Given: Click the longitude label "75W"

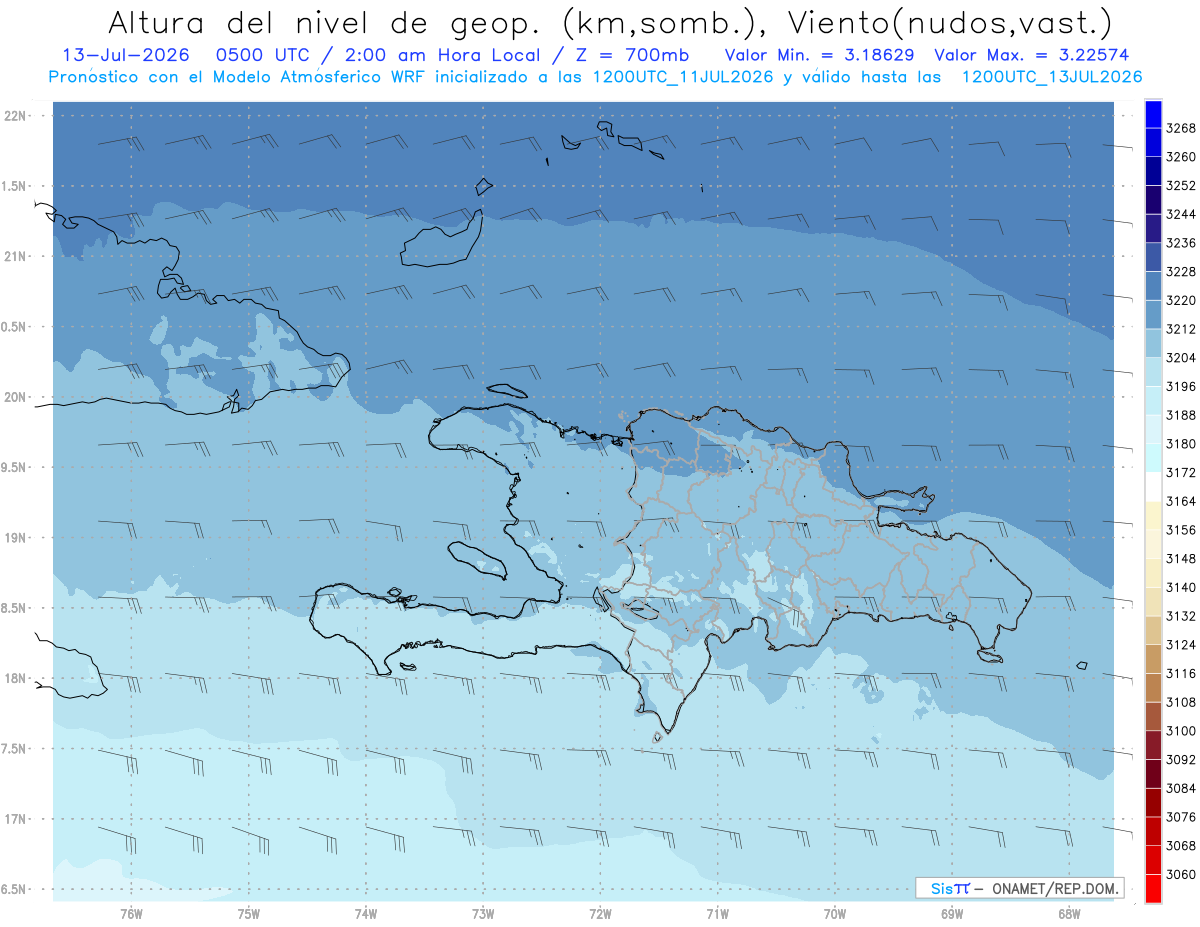Looking at the screenshot, I should [x=249, y=914].
